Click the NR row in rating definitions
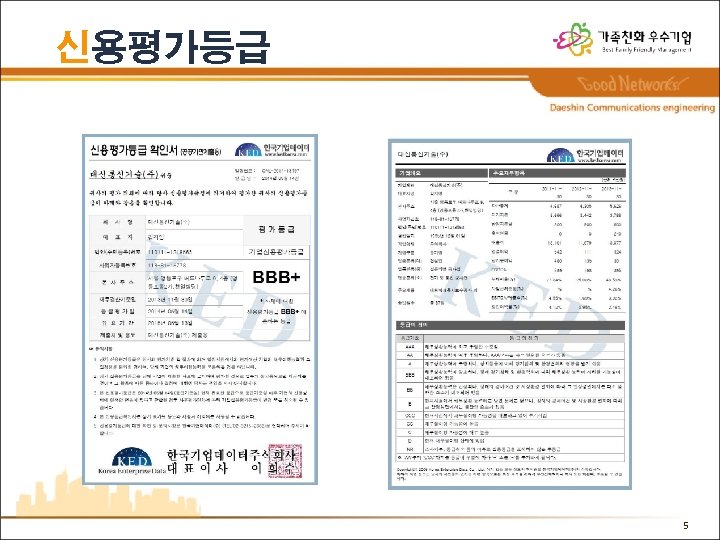This screenshot has width=720, height=540. click(510, 449)
